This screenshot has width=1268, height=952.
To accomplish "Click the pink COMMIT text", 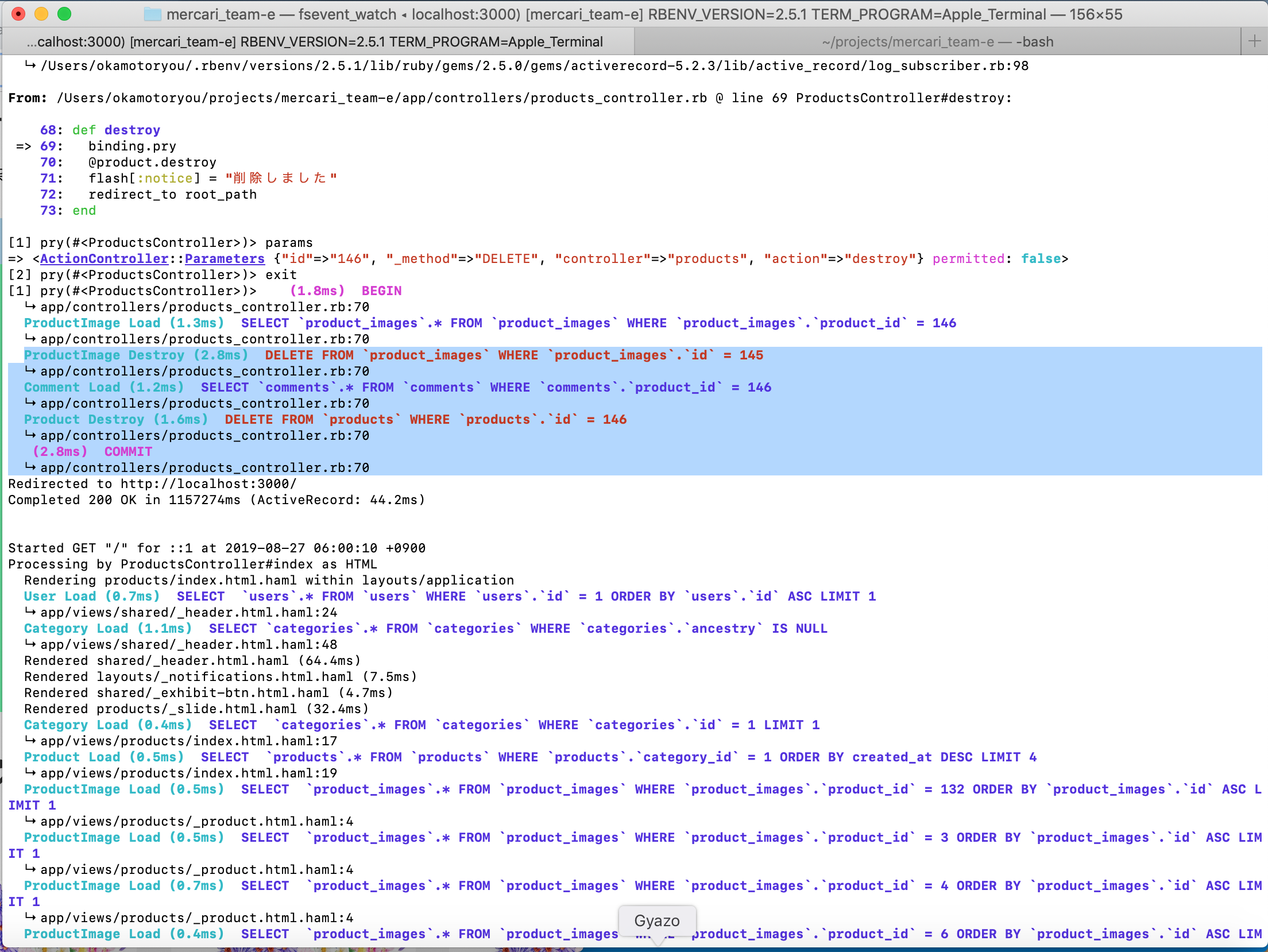I will coord(128,452).
